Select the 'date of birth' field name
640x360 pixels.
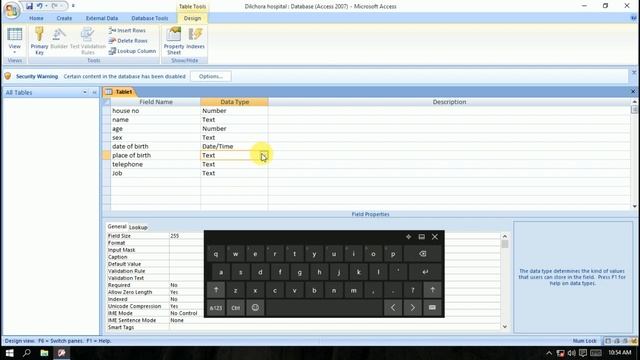click(156, 146)
